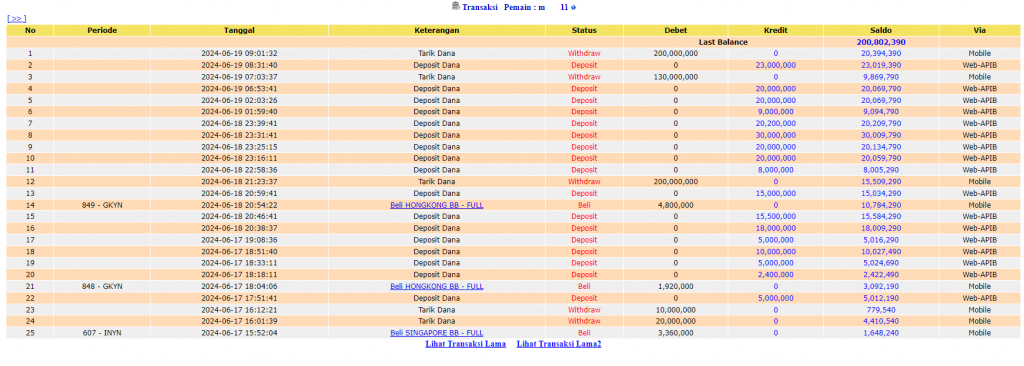The width and height of the screenshot is (1024, 366).
Task: Click the Keterangan column header
Action: point(437,30)
